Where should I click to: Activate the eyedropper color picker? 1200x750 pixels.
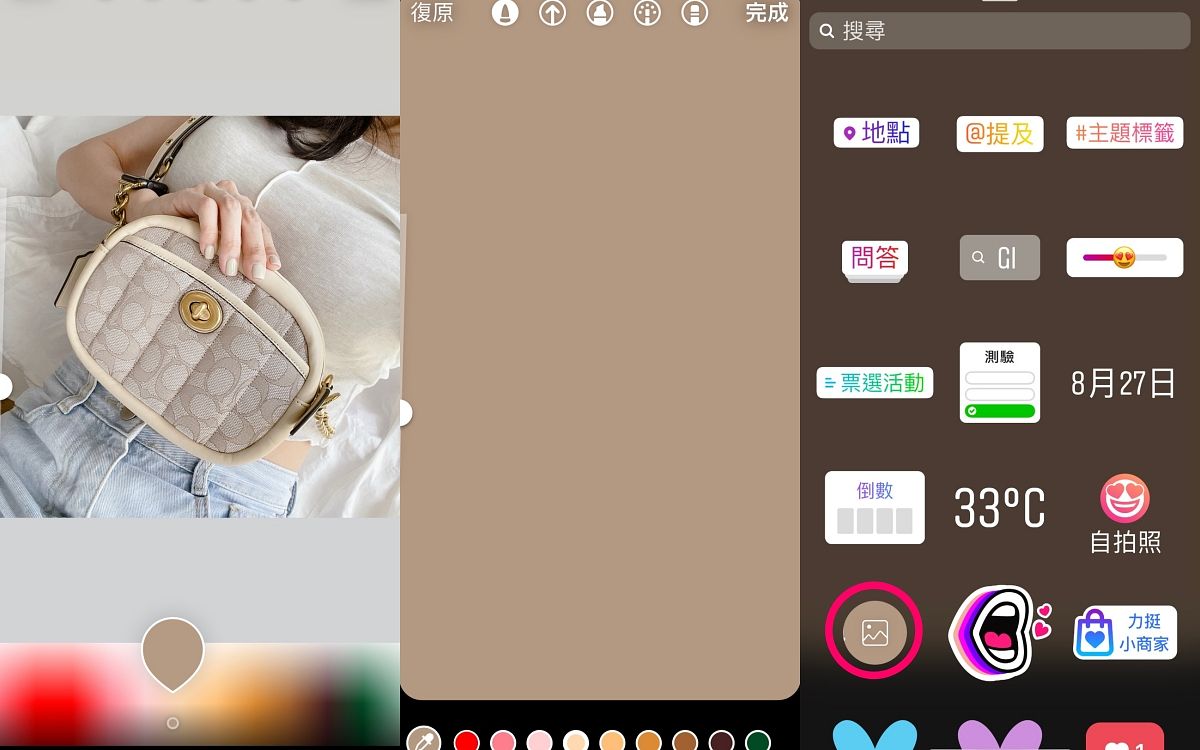pos(424,740)
